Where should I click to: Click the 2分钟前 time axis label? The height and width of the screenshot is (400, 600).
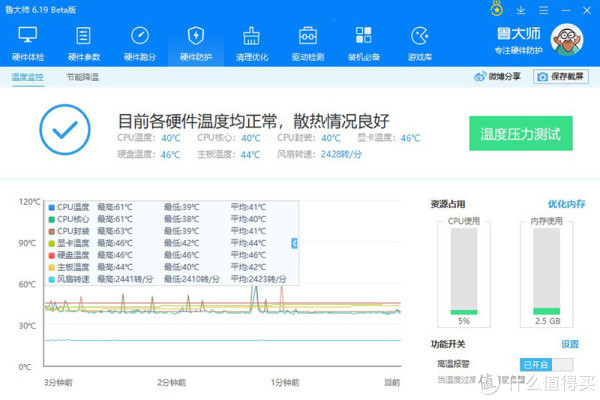point(171,382)
